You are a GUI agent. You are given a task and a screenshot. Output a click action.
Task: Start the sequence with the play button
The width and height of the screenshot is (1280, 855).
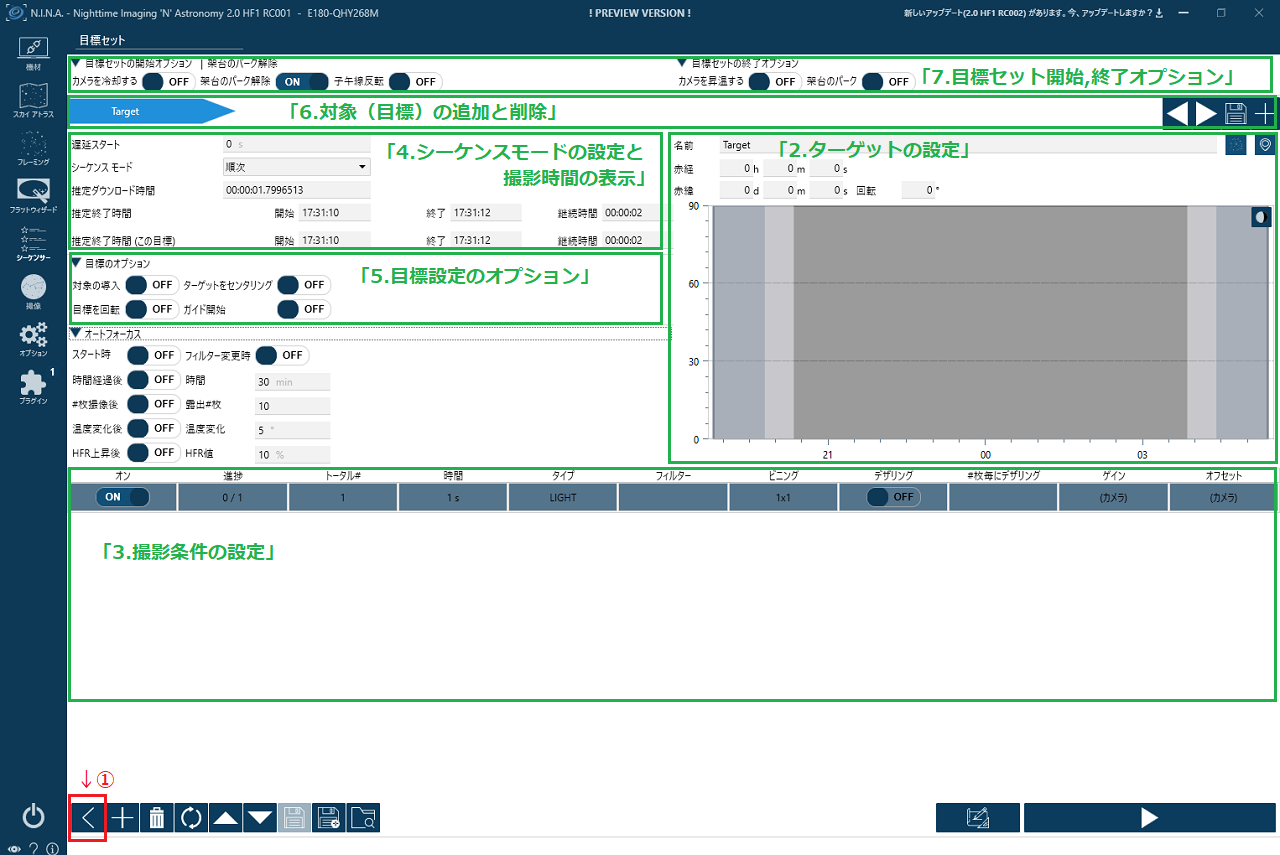[1150, 818]
